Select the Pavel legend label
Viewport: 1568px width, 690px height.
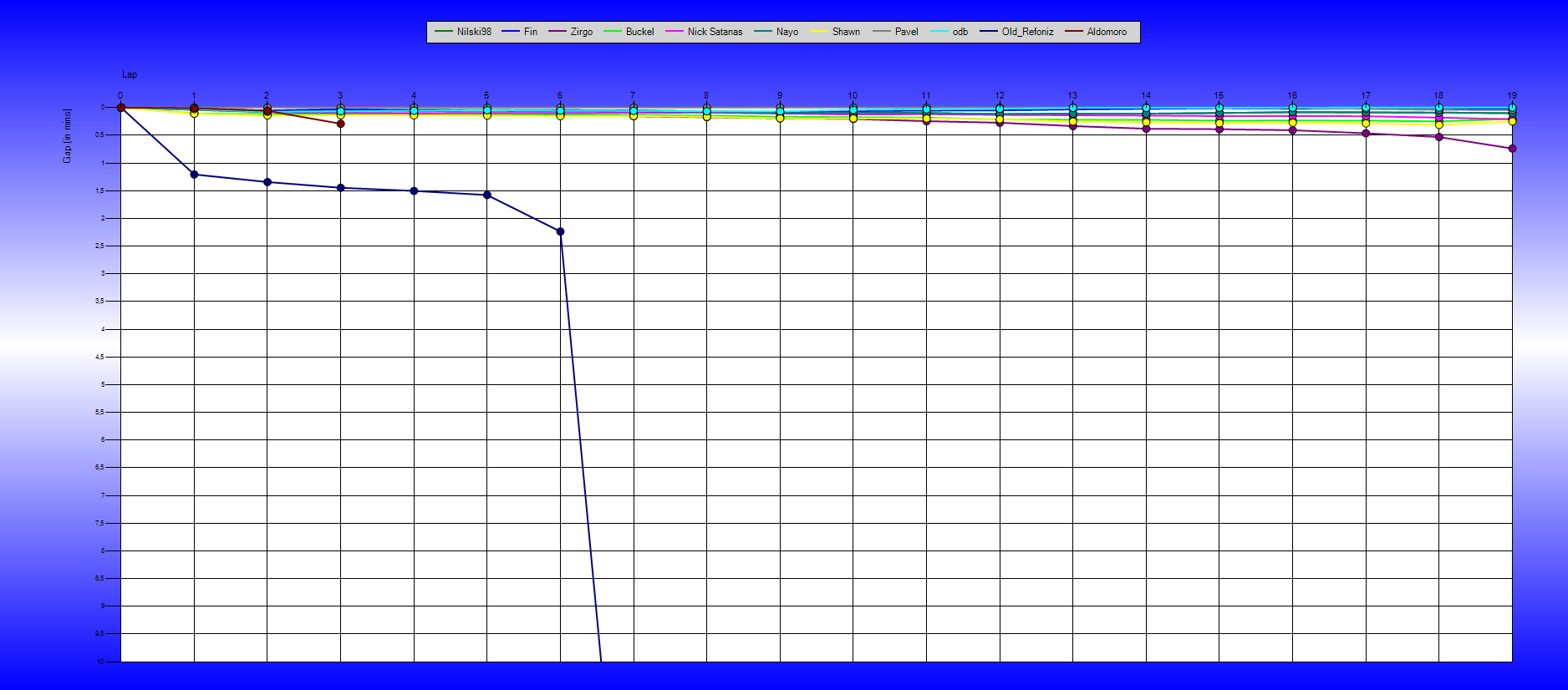click(x=907, y=32)
